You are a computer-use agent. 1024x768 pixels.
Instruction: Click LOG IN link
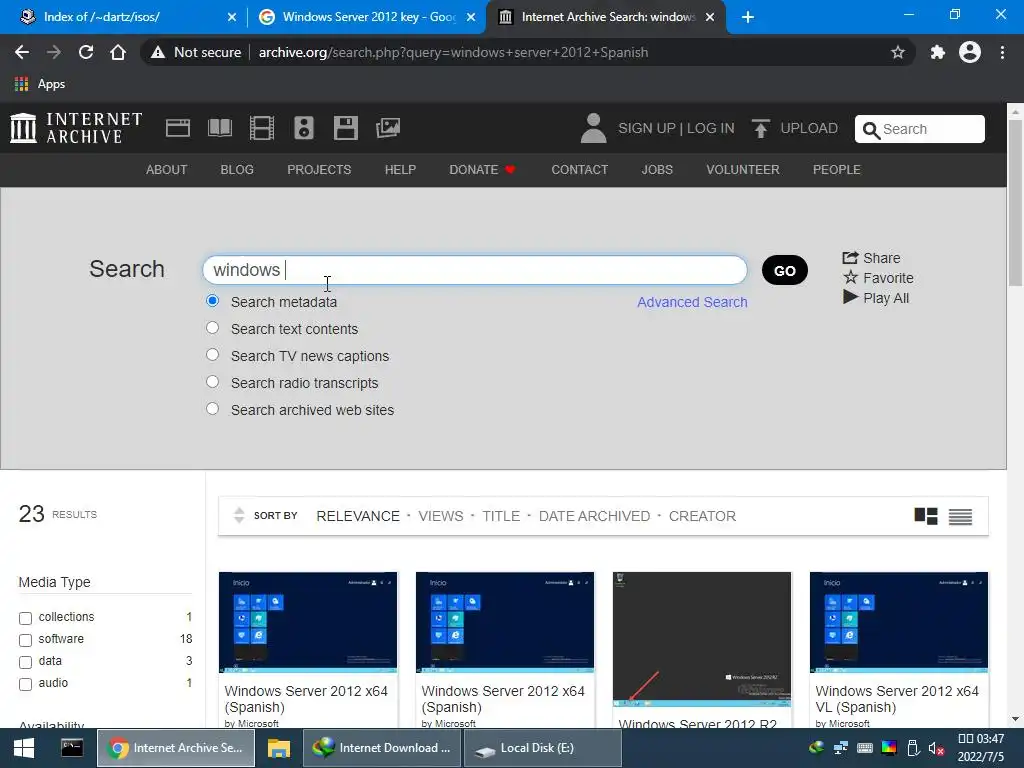tap(711, 128)
